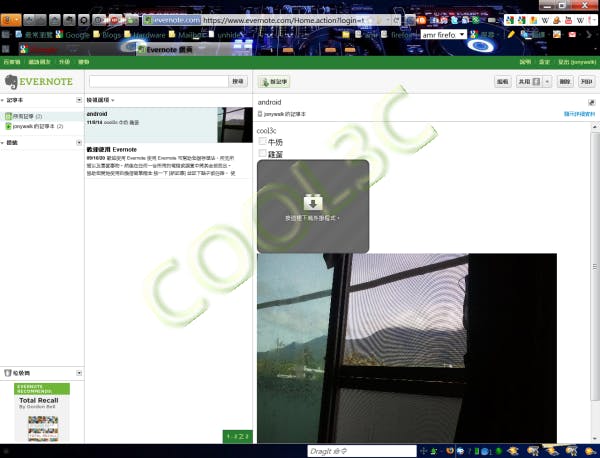Focus the note search input field
Image resolution: width=600 pixels, height=458 pixels.
[159, 81]
